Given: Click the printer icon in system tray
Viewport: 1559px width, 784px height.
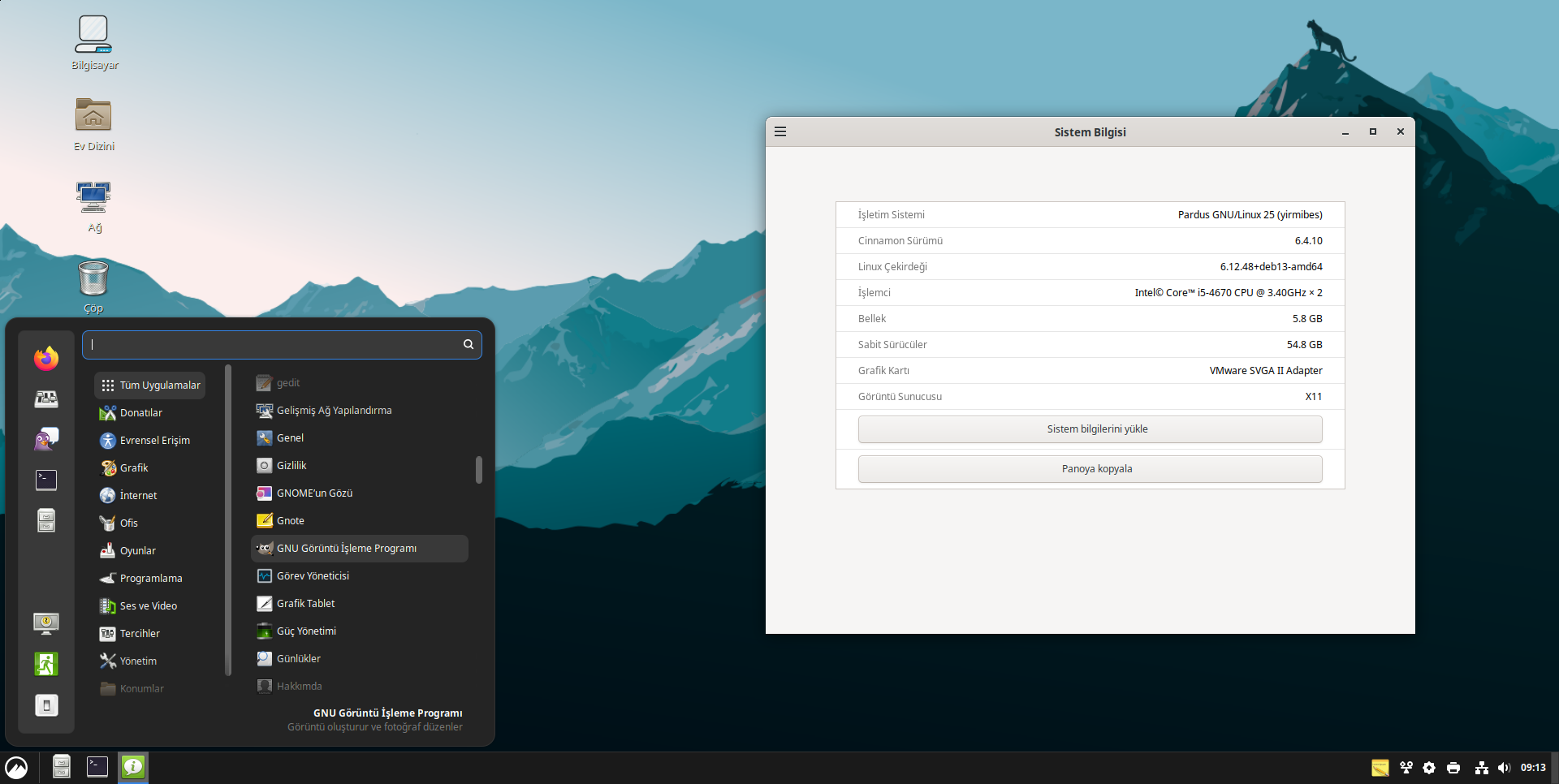Looking at the screenshot, I should (1453, 768).
